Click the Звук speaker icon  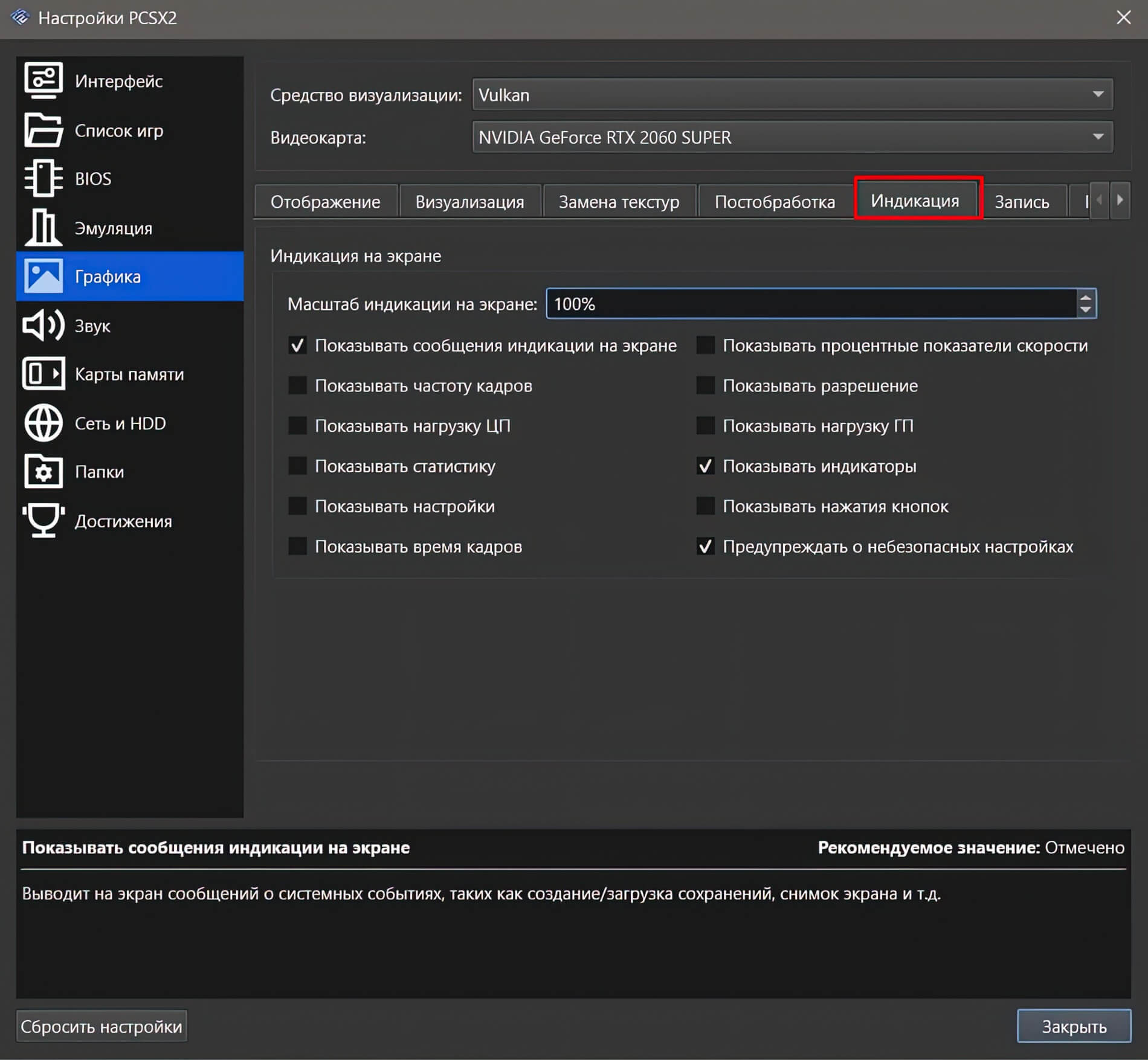pos(43,326)
